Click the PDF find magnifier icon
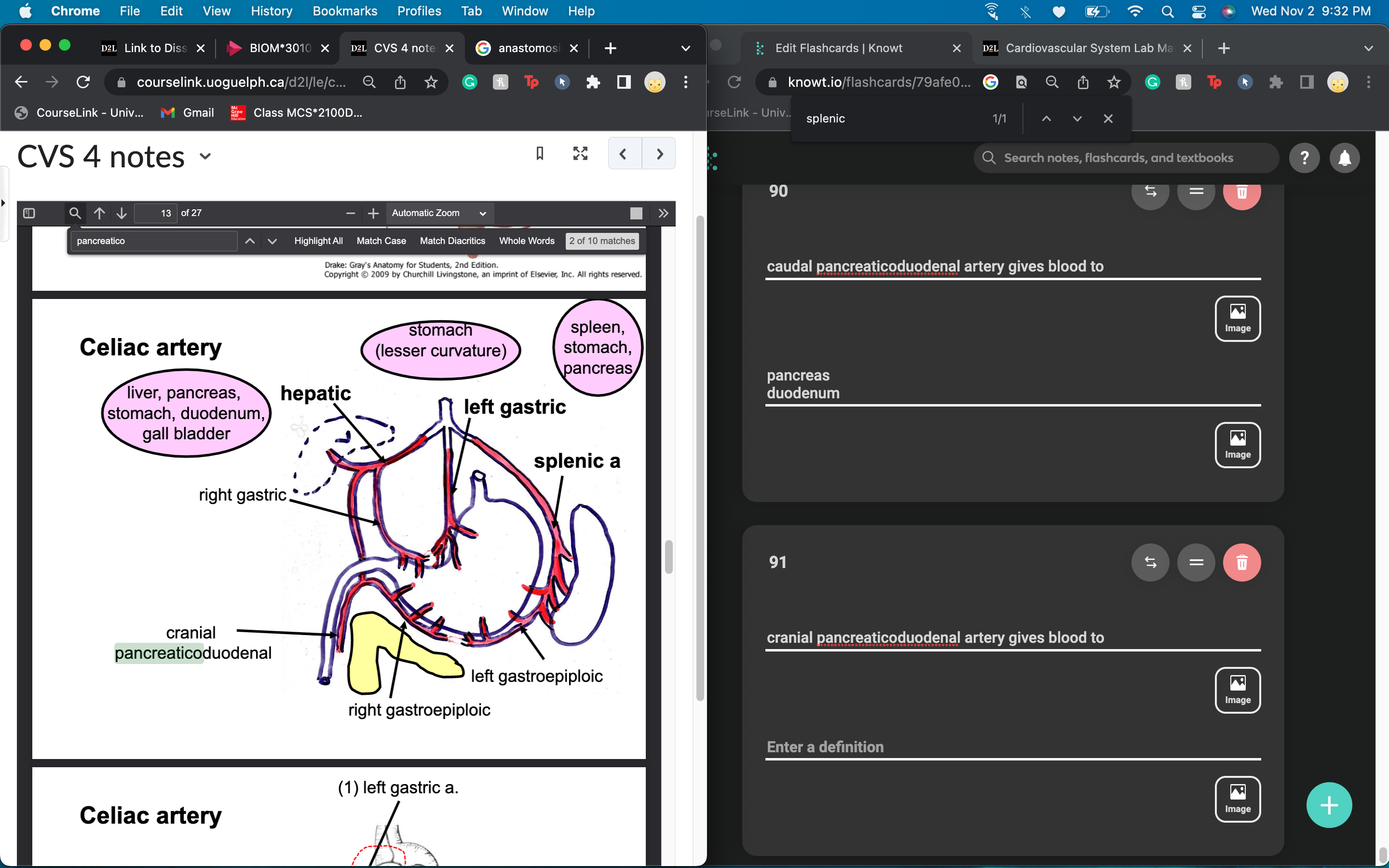The height and width of the screenshot is (868, 1389). (75, 213)
